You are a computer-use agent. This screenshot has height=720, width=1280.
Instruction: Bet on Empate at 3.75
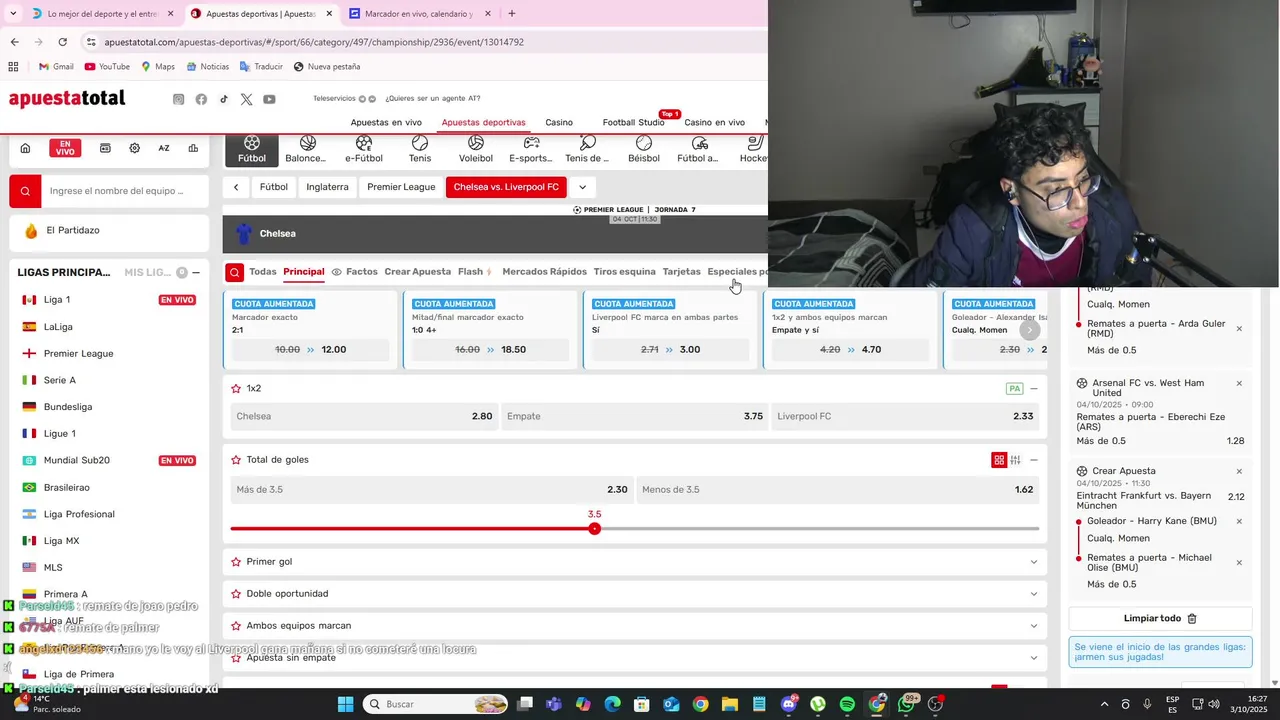(x=634, y=416)
